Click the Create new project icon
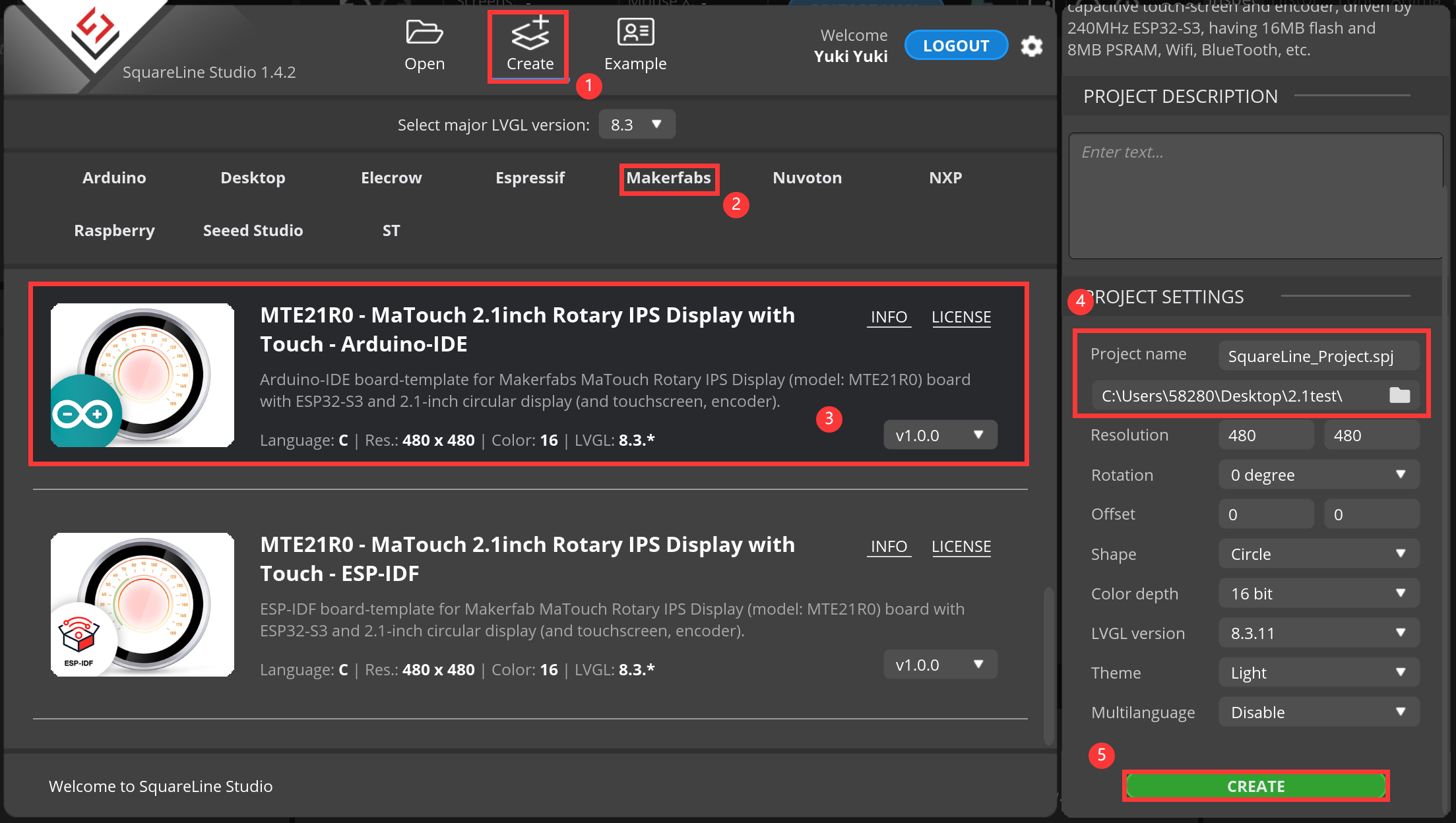Image resolution: width=1456 pixels, height=823 pixels. click(530, 33)
